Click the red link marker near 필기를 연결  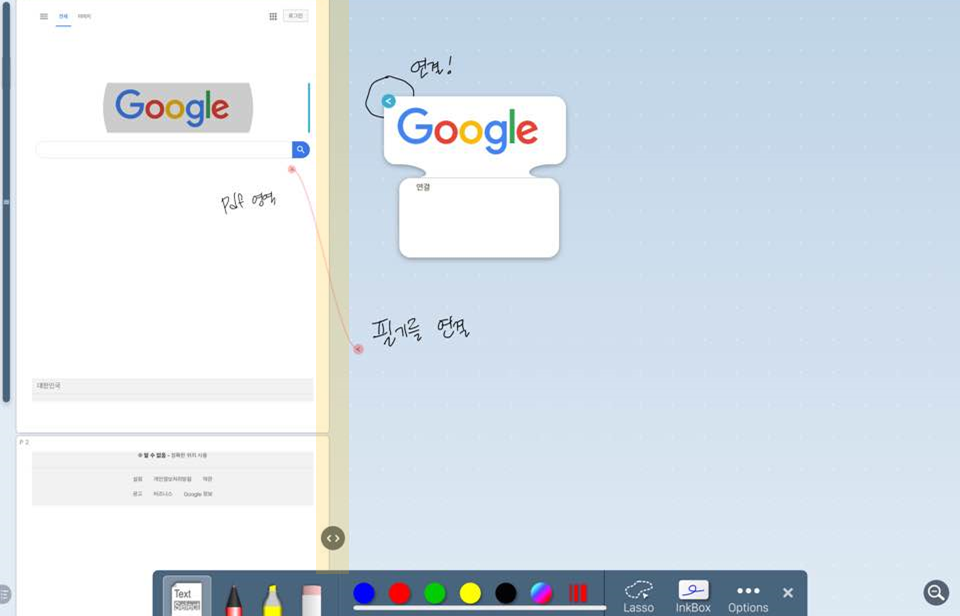coord(358,349)
